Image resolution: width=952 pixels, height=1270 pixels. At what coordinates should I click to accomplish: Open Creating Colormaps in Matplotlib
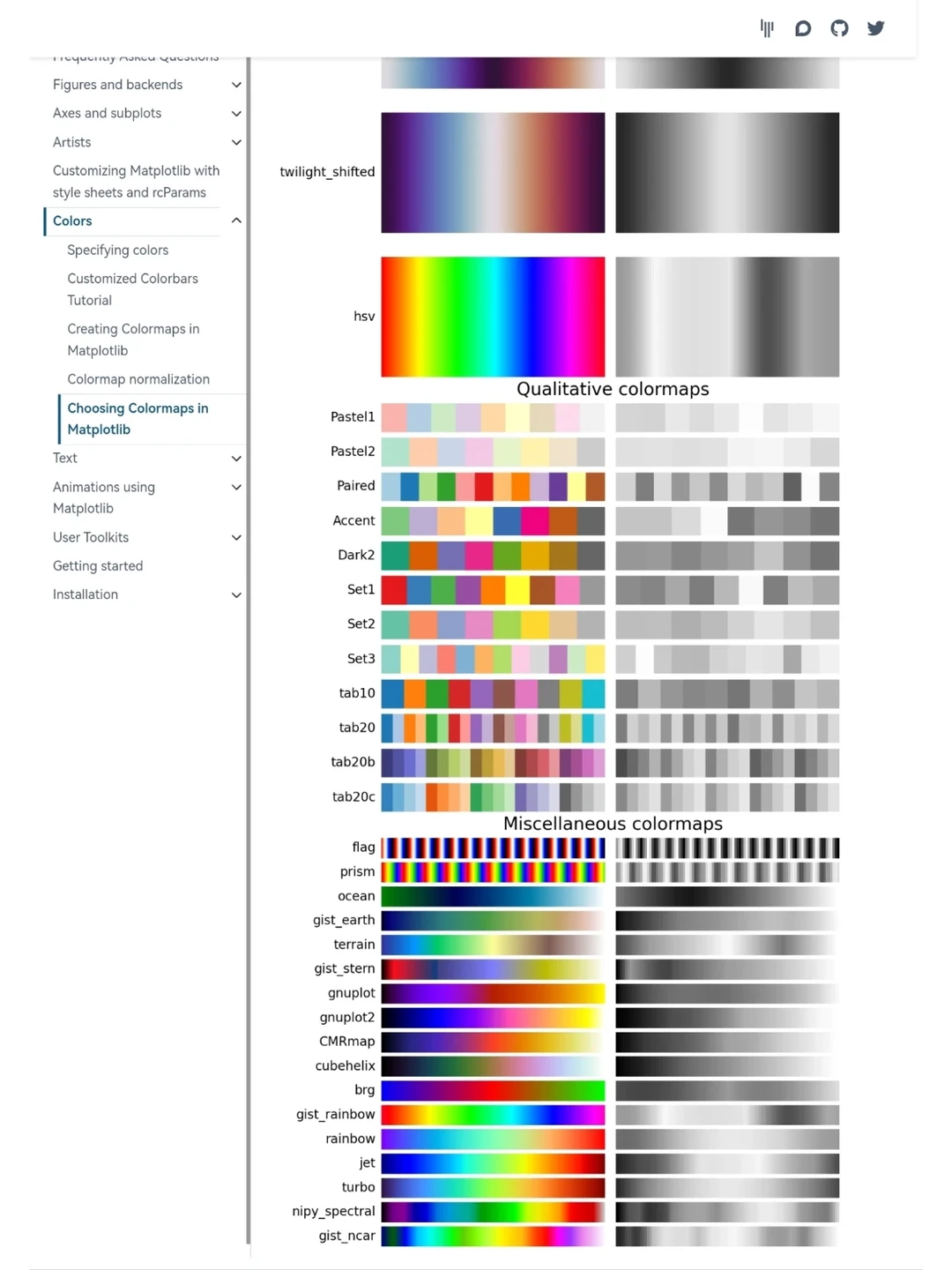click(133, 340)
